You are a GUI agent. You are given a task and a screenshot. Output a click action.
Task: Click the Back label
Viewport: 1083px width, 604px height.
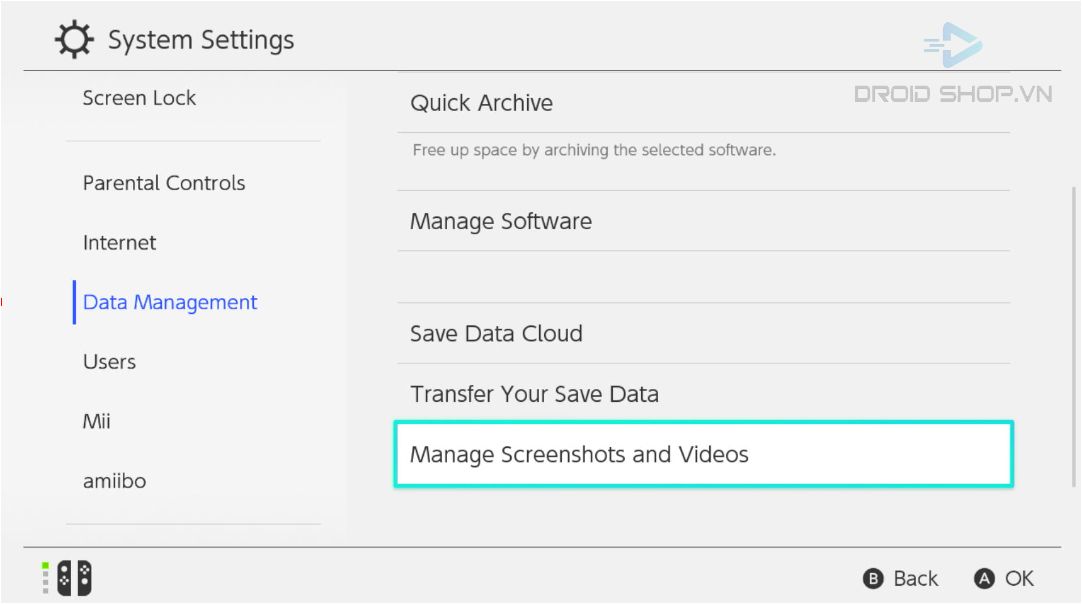pos(916,578)
